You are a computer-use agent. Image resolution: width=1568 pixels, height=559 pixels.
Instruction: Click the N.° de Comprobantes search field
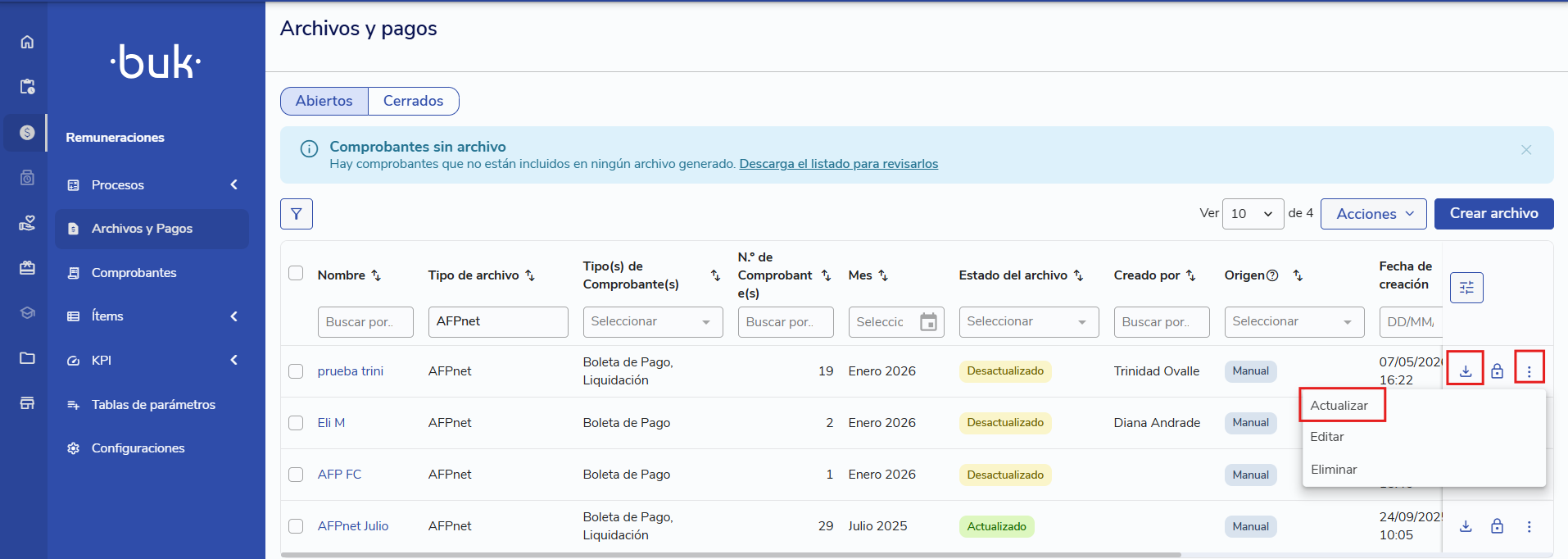coord(786,322)
